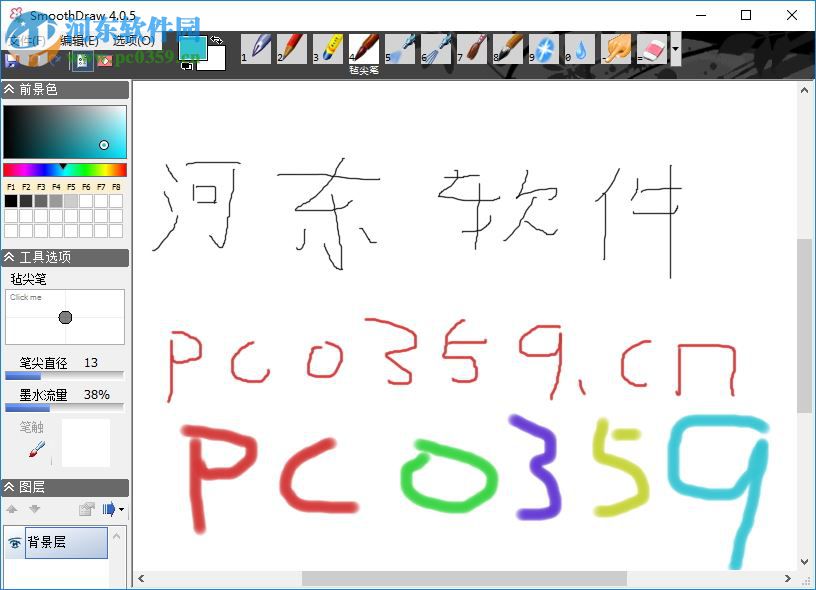Screen dimensions: 816x590
Task: Collapse the 工具选项 tool options panel
Action: [x=12, y=257]
